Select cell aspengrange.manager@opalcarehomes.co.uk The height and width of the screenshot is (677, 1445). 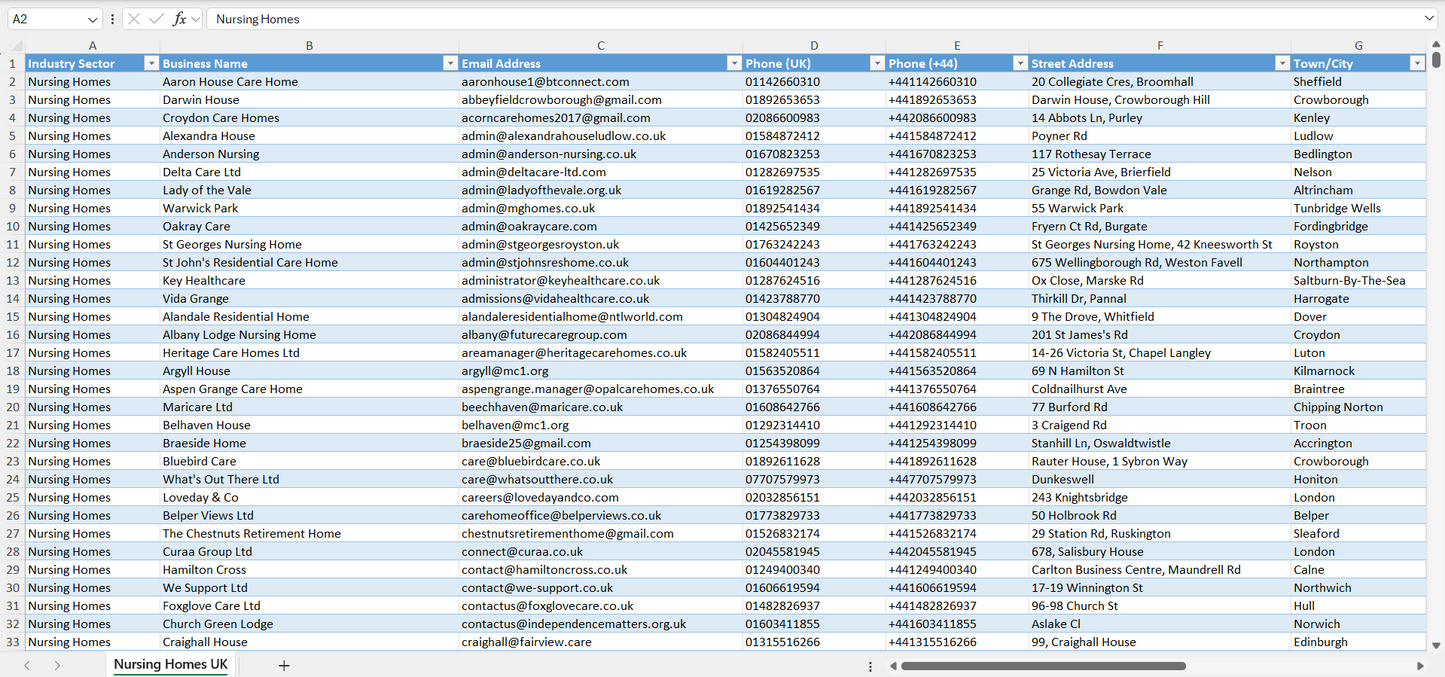click(x=600, y=389)
